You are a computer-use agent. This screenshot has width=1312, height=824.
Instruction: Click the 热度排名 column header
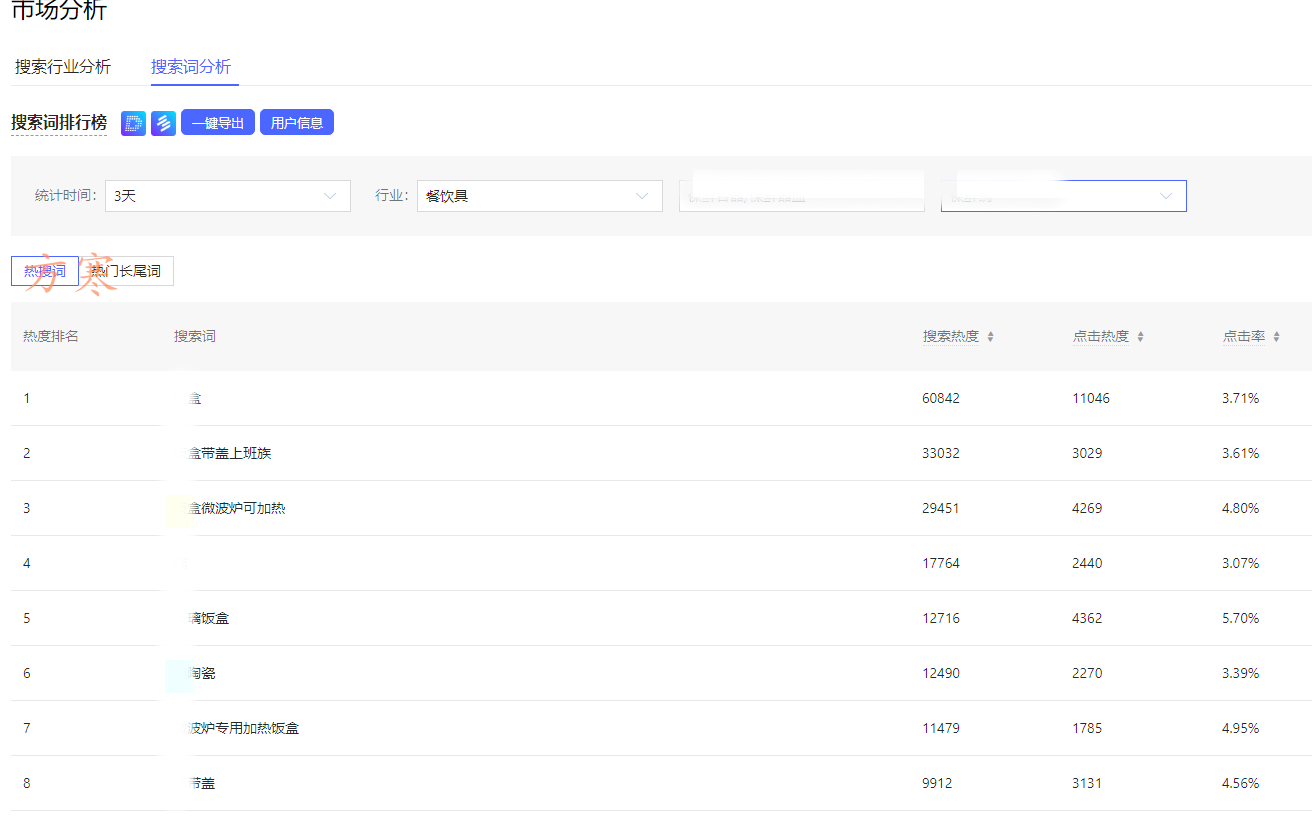coord(51,336)
